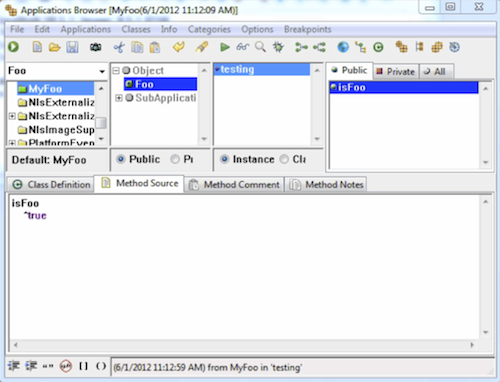Click the eyeglasses inspect icon
Image resolution: width=500 pixels, height=382 pixels.
pyautogui.click(x=243, y=47)
